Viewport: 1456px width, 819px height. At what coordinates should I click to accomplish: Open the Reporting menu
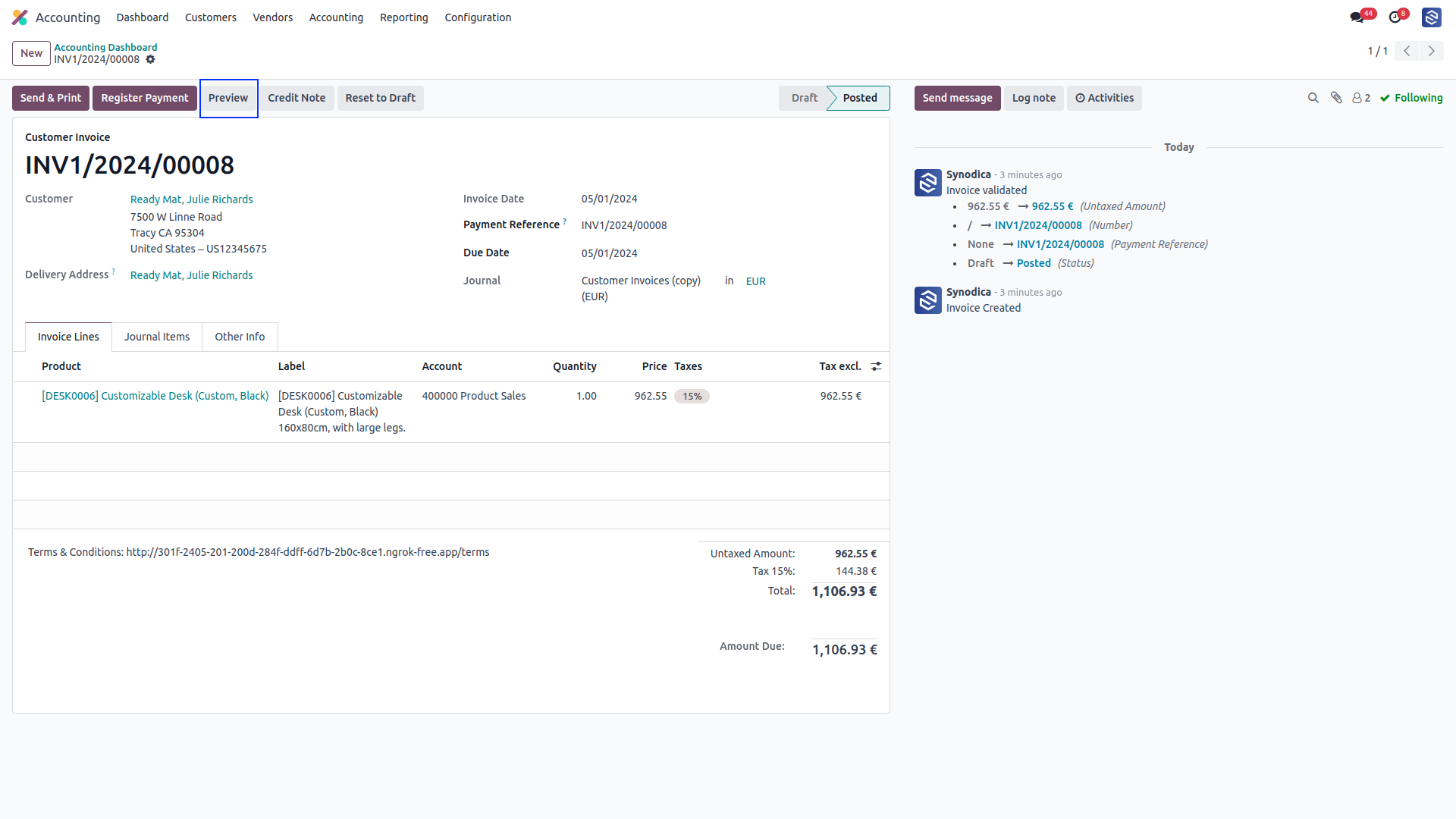click(x=404, y=17)
